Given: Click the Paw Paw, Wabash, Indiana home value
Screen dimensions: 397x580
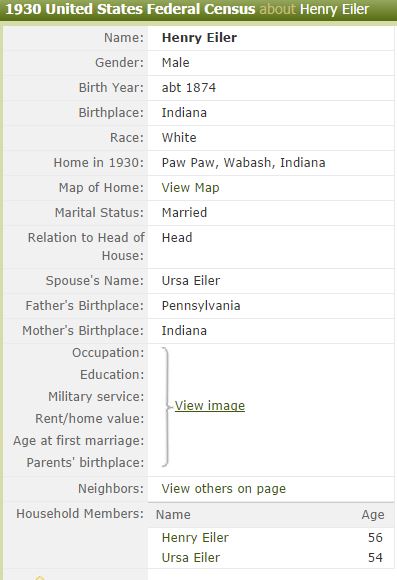Looking at the screenshot, I should pyautogui.click(x=243, y=162).
